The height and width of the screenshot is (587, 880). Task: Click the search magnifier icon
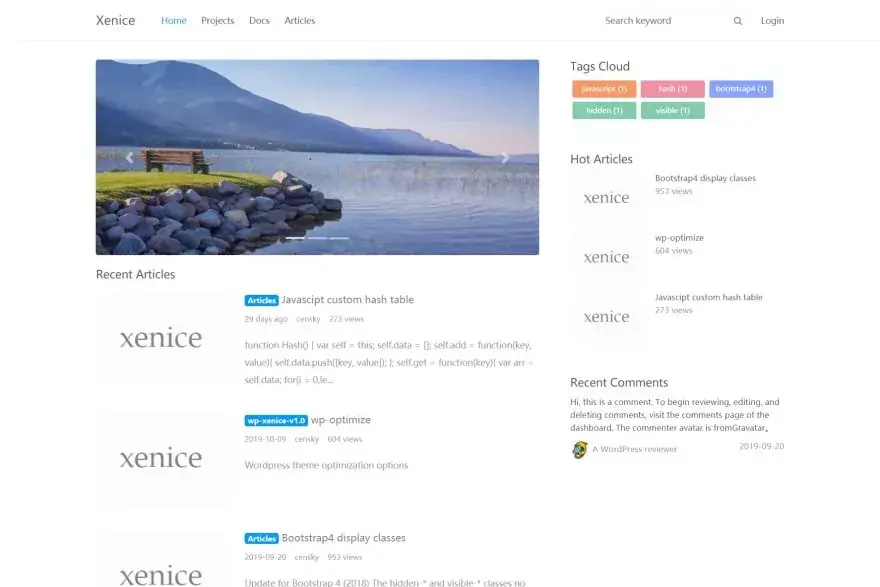point(737,21)
